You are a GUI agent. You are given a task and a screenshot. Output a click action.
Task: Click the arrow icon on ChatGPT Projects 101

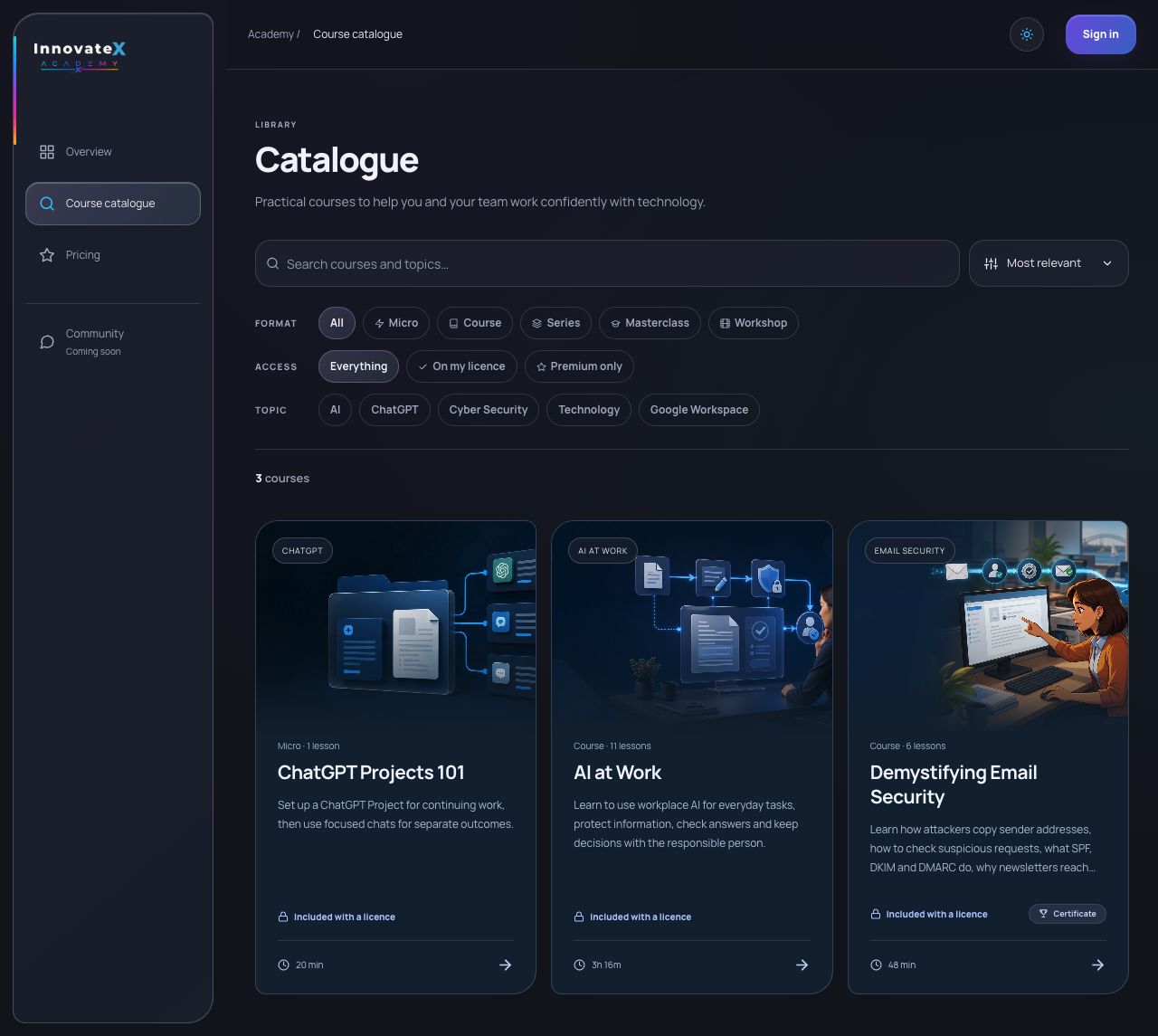point(506,965)
